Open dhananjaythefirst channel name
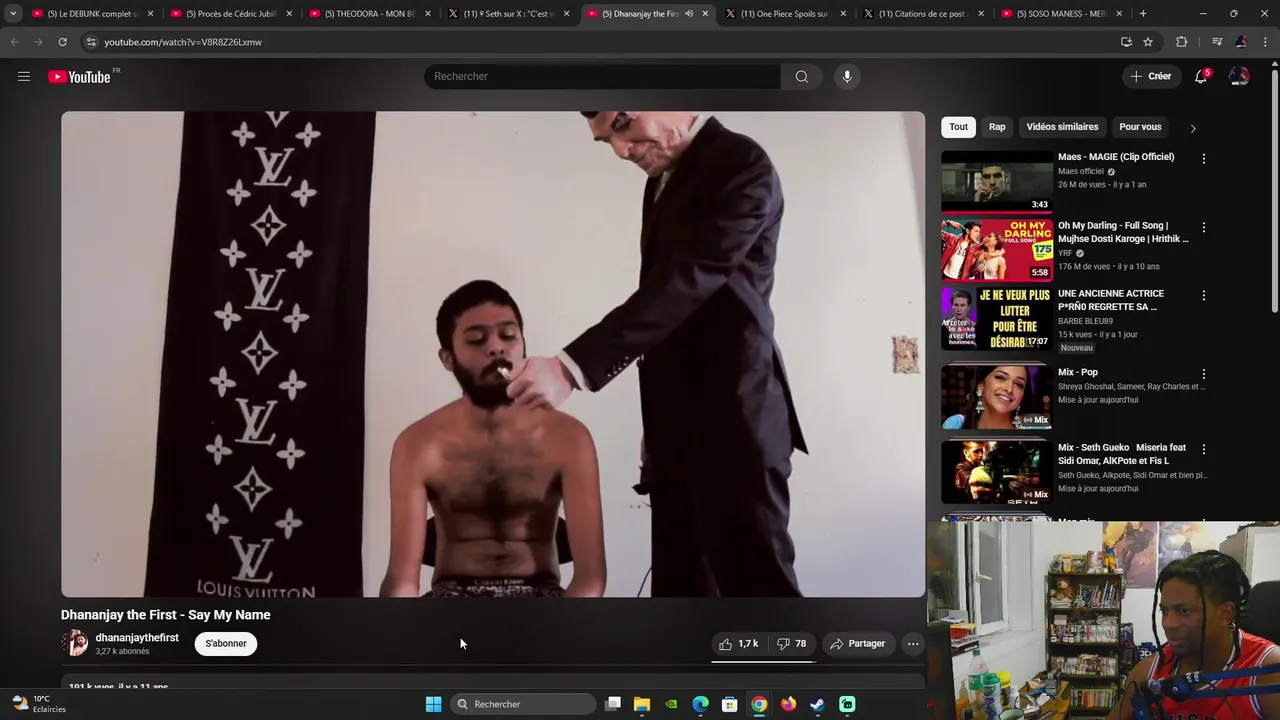The height and width of the screenshot is (720, 1280). 137,638
